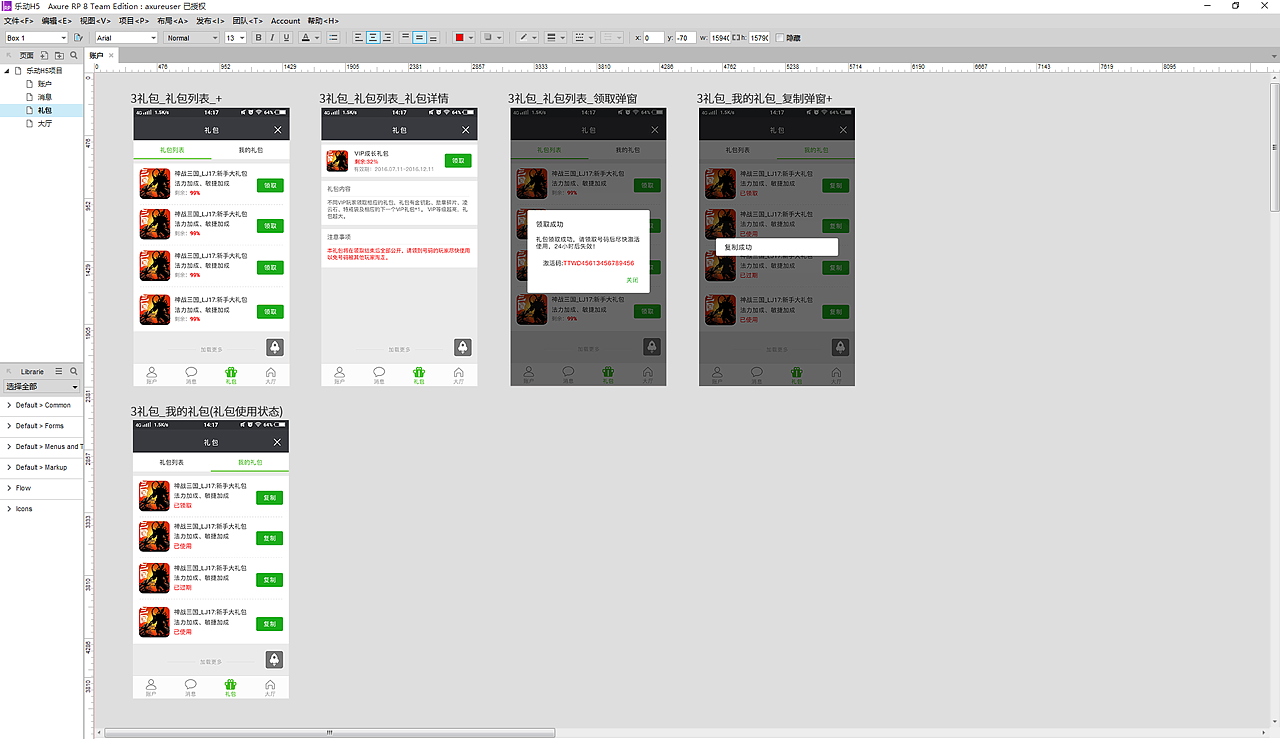The height and width of the screenshot is (739, 1280).
Task: Close the 账户 page tab
Action: pos(111,55)
